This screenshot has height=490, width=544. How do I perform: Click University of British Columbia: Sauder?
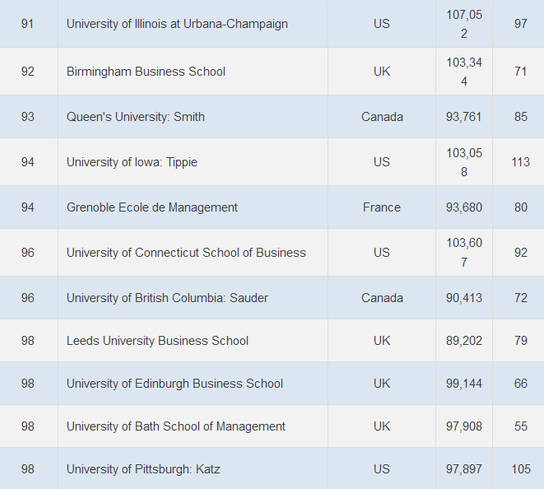tap(167, 298)
